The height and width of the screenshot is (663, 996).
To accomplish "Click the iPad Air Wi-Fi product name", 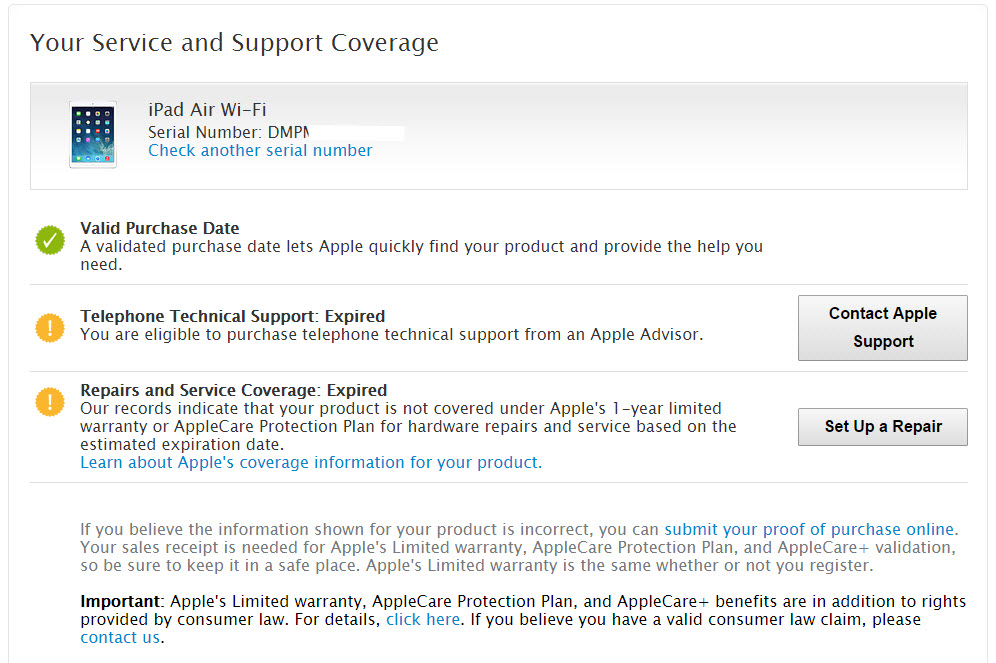I will (207, 110).
